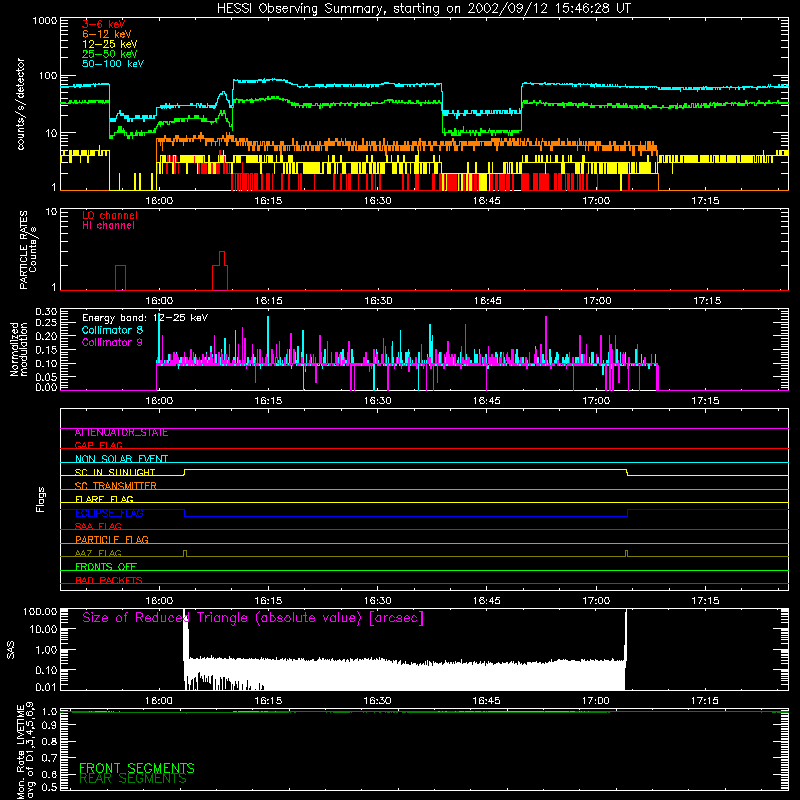Click the 1000 tick label on counts axis
800x800 pixels.
pos(44,21)
